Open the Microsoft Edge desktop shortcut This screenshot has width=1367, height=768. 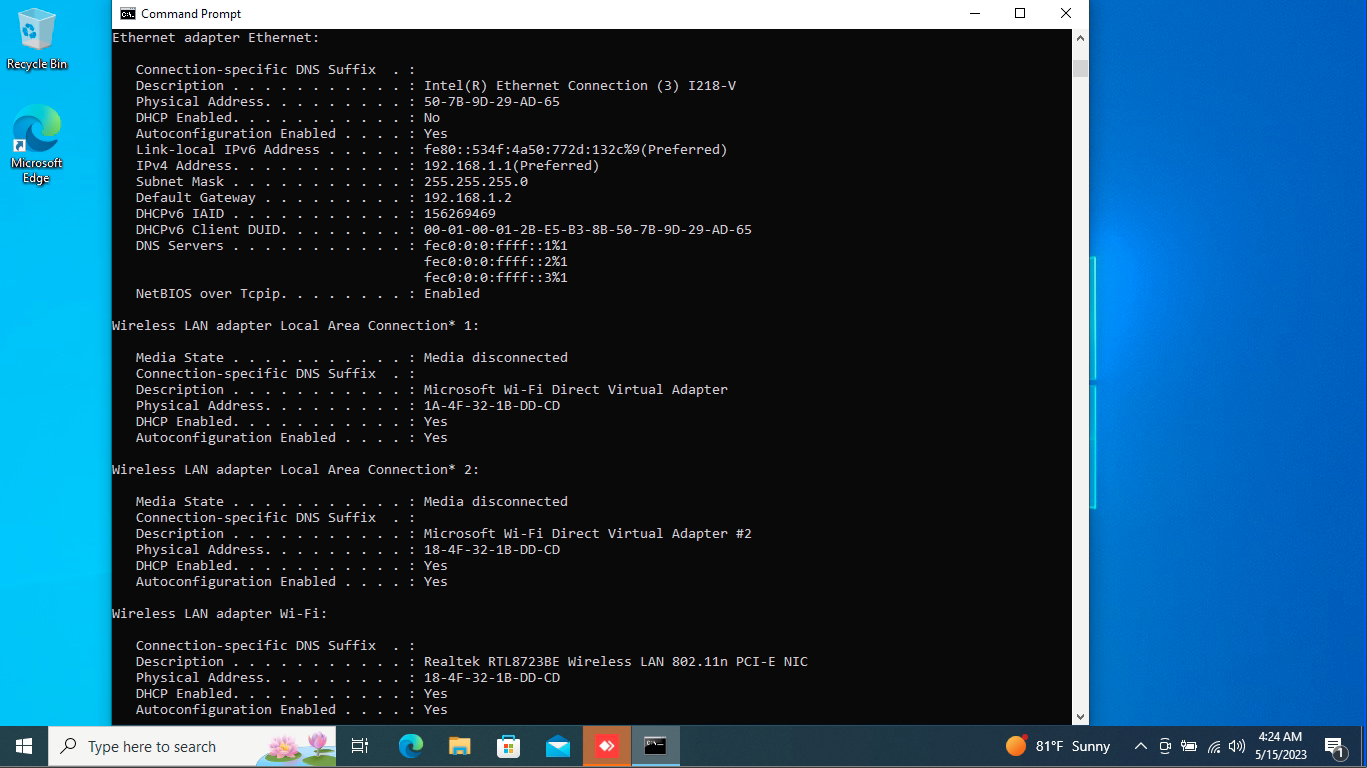[x=36, y=135]
